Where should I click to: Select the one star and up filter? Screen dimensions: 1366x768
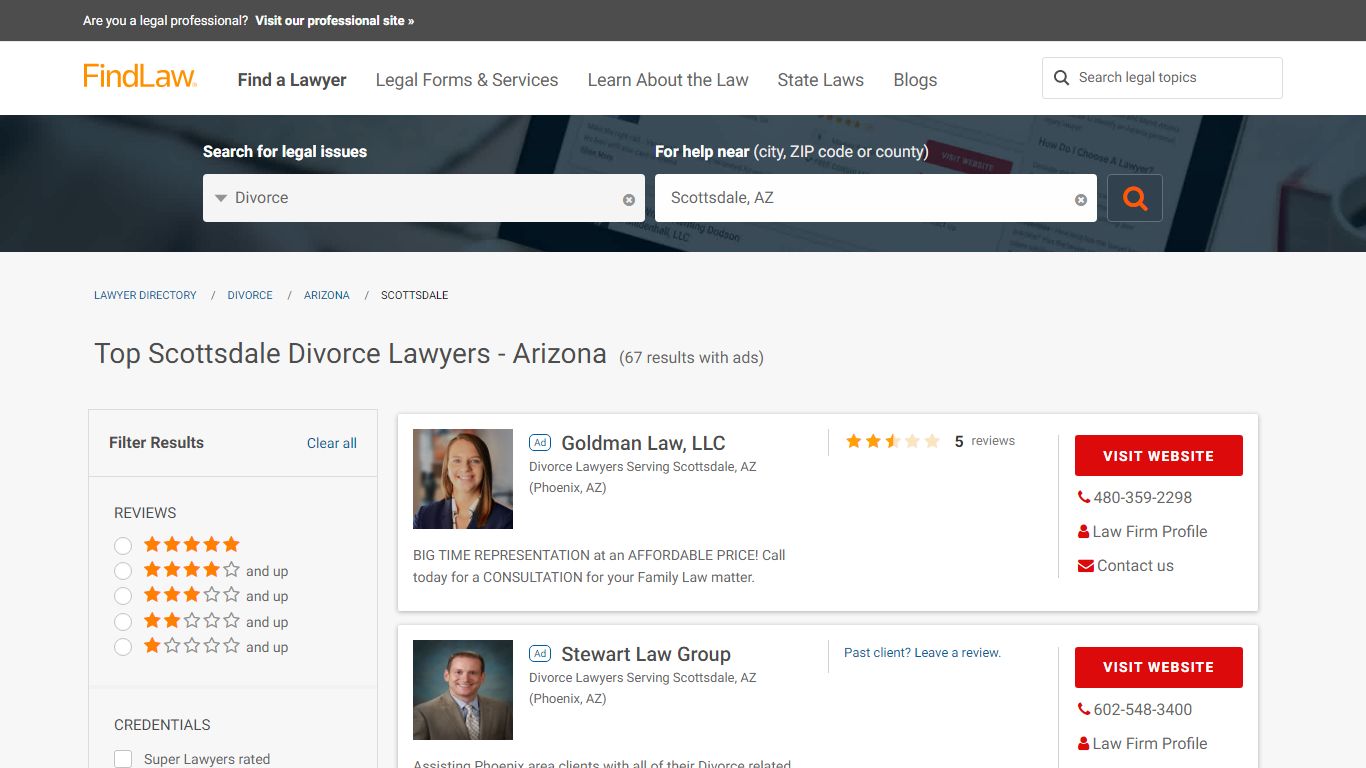click(x=123, y=647)
